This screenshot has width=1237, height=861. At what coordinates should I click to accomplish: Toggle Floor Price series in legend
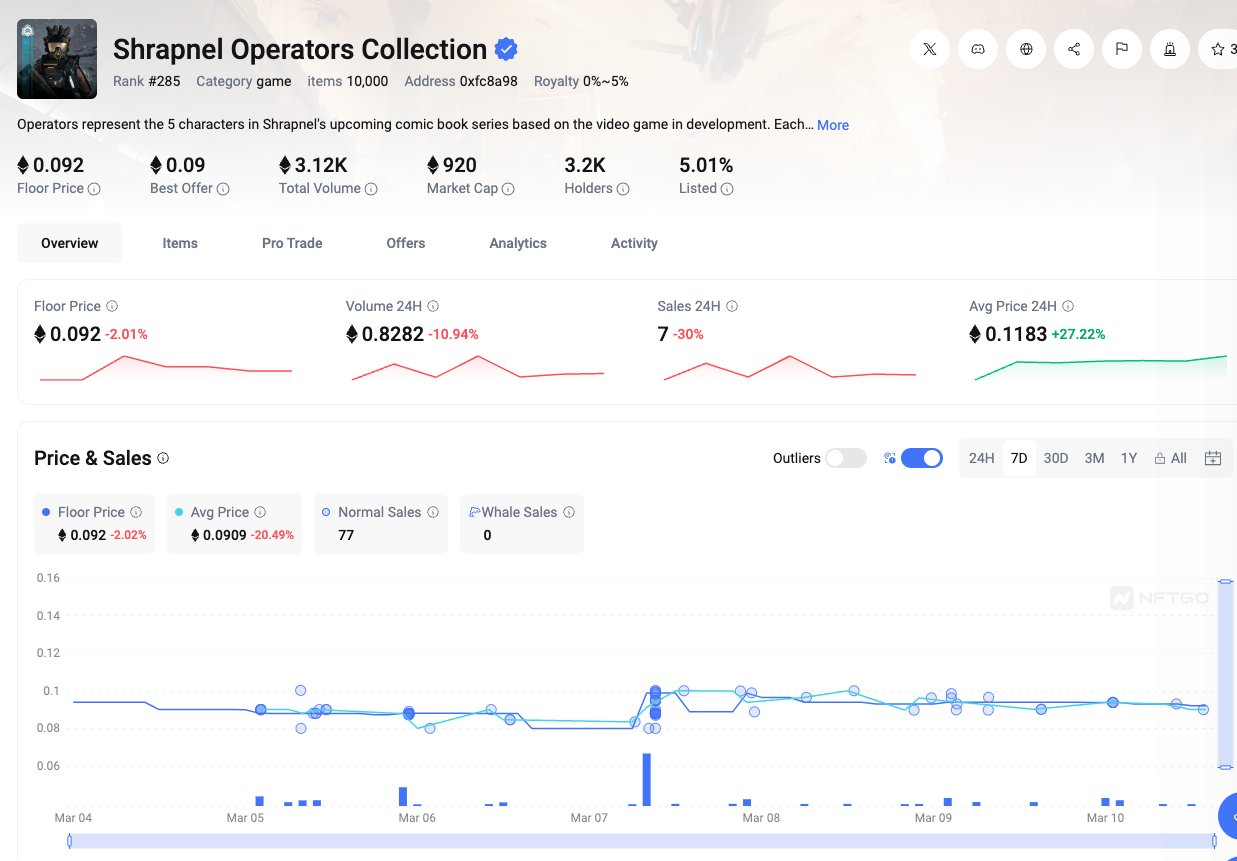tap(94, 523)
